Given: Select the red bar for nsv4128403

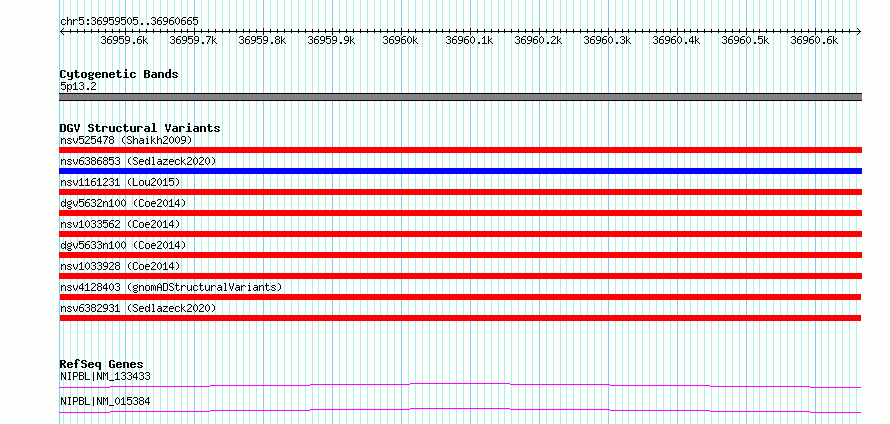Looking at the screenshot, I should (461, 297).
